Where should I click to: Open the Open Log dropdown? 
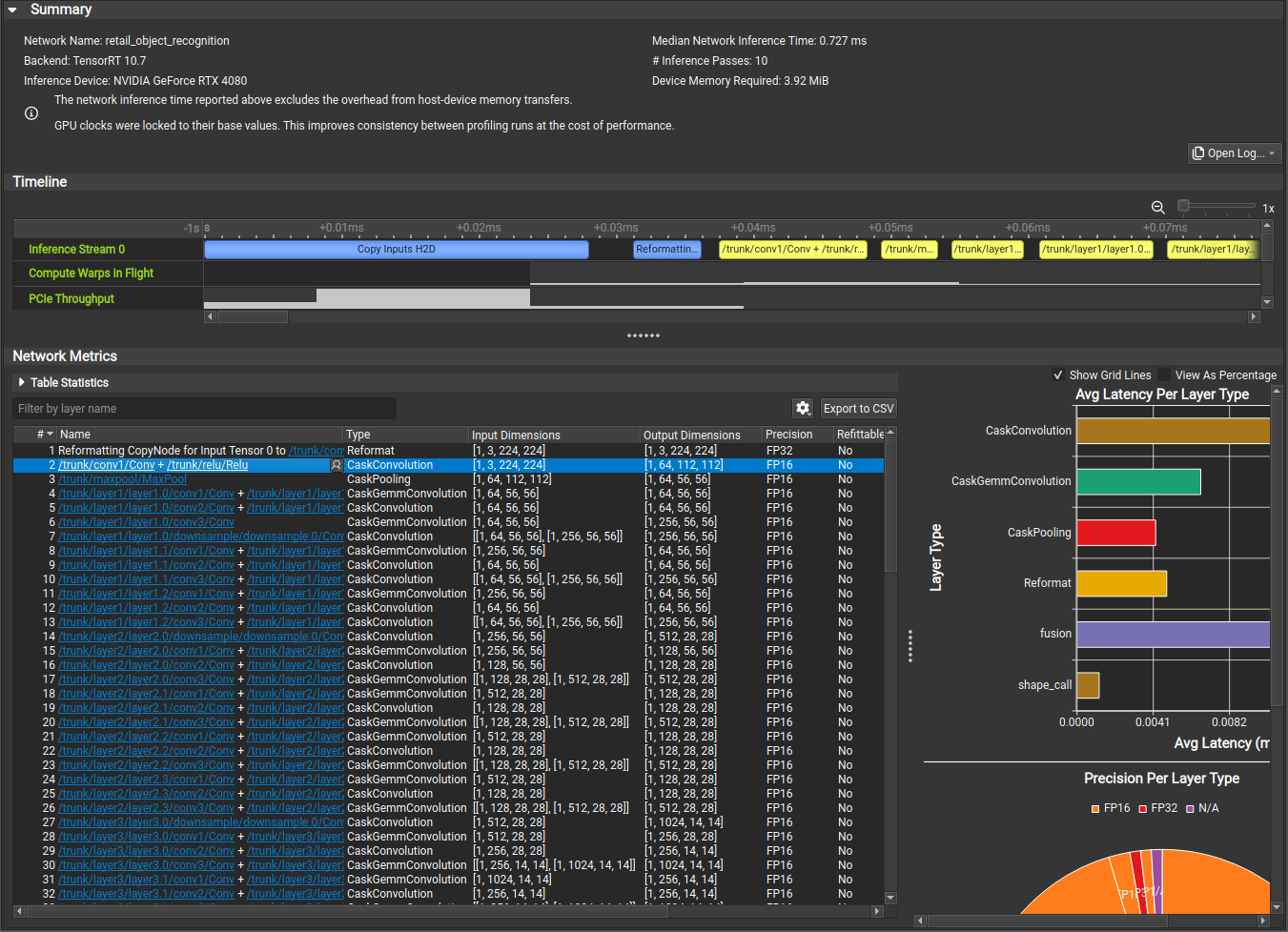tap(1235, 152)
